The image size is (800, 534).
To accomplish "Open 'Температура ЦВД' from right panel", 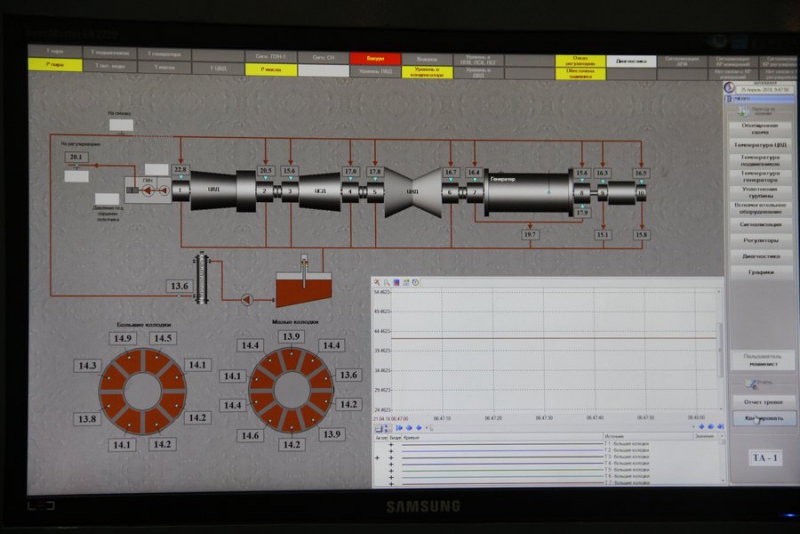I will [x=761, y=144].
